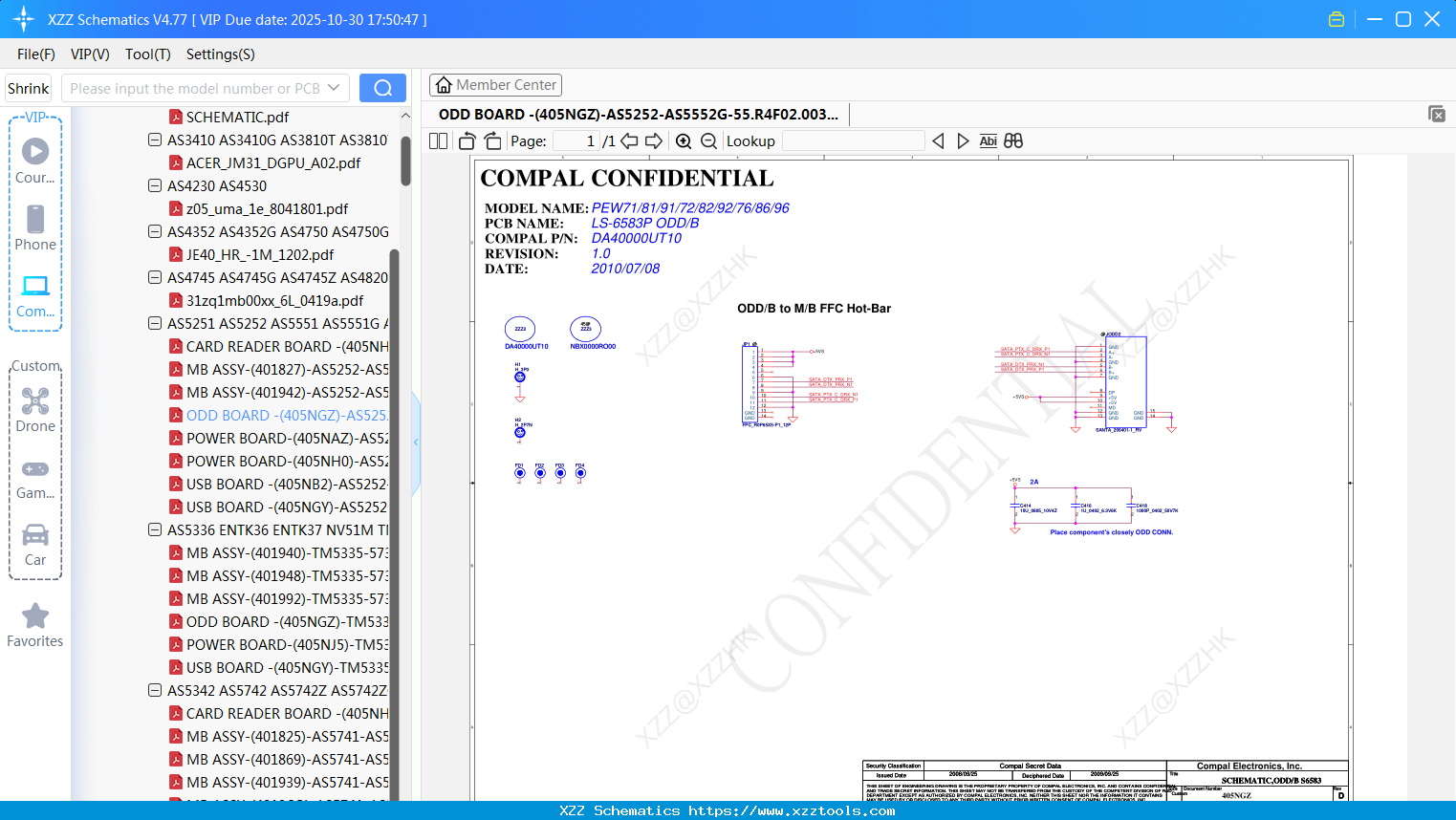The width and height of the screenshot is (1456, 820).
Task: Collapse the AS4352 AS4352G AS4750 folder
Action: [155, 231]
